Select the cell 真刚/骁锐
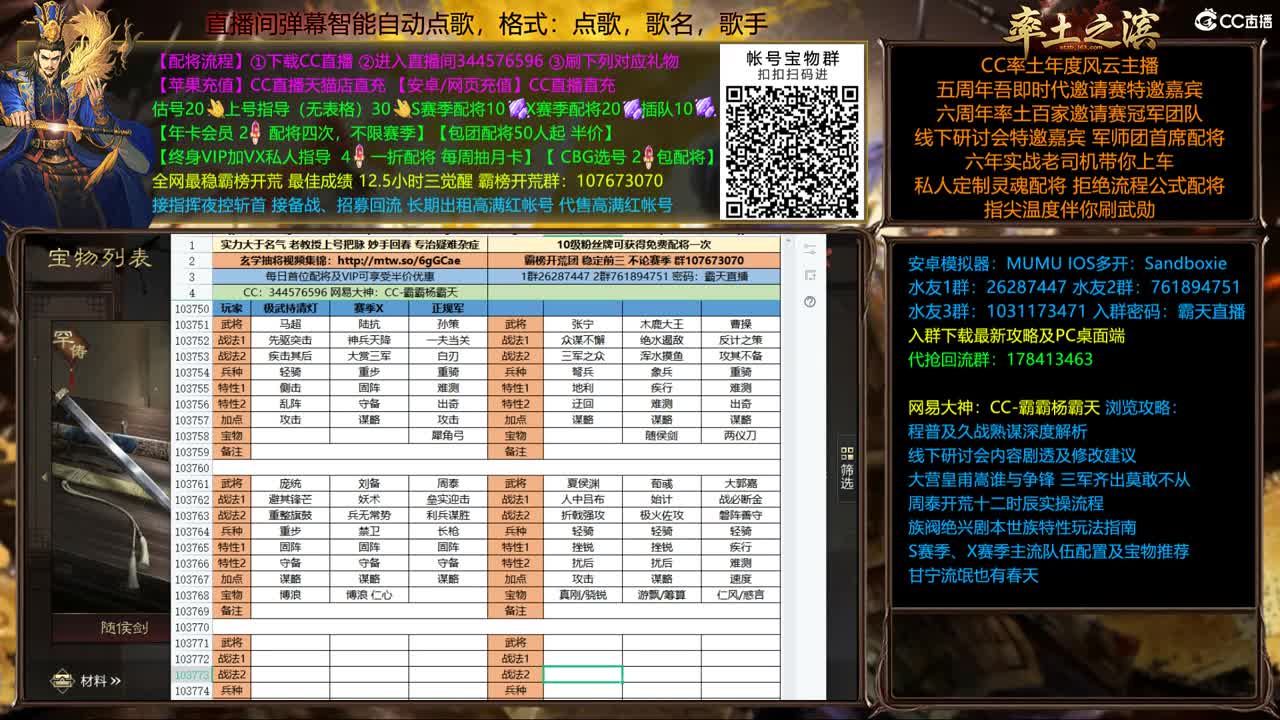 coord(582,595)
